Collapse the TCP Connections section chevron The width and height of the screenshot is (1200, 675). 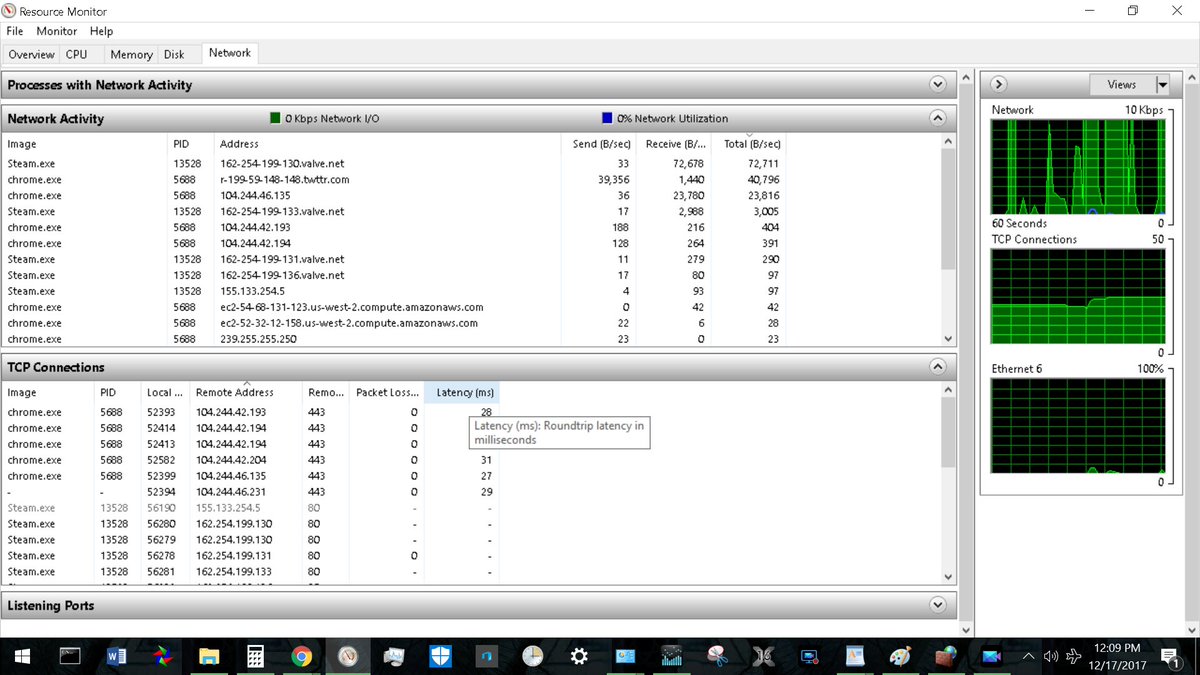937,367
